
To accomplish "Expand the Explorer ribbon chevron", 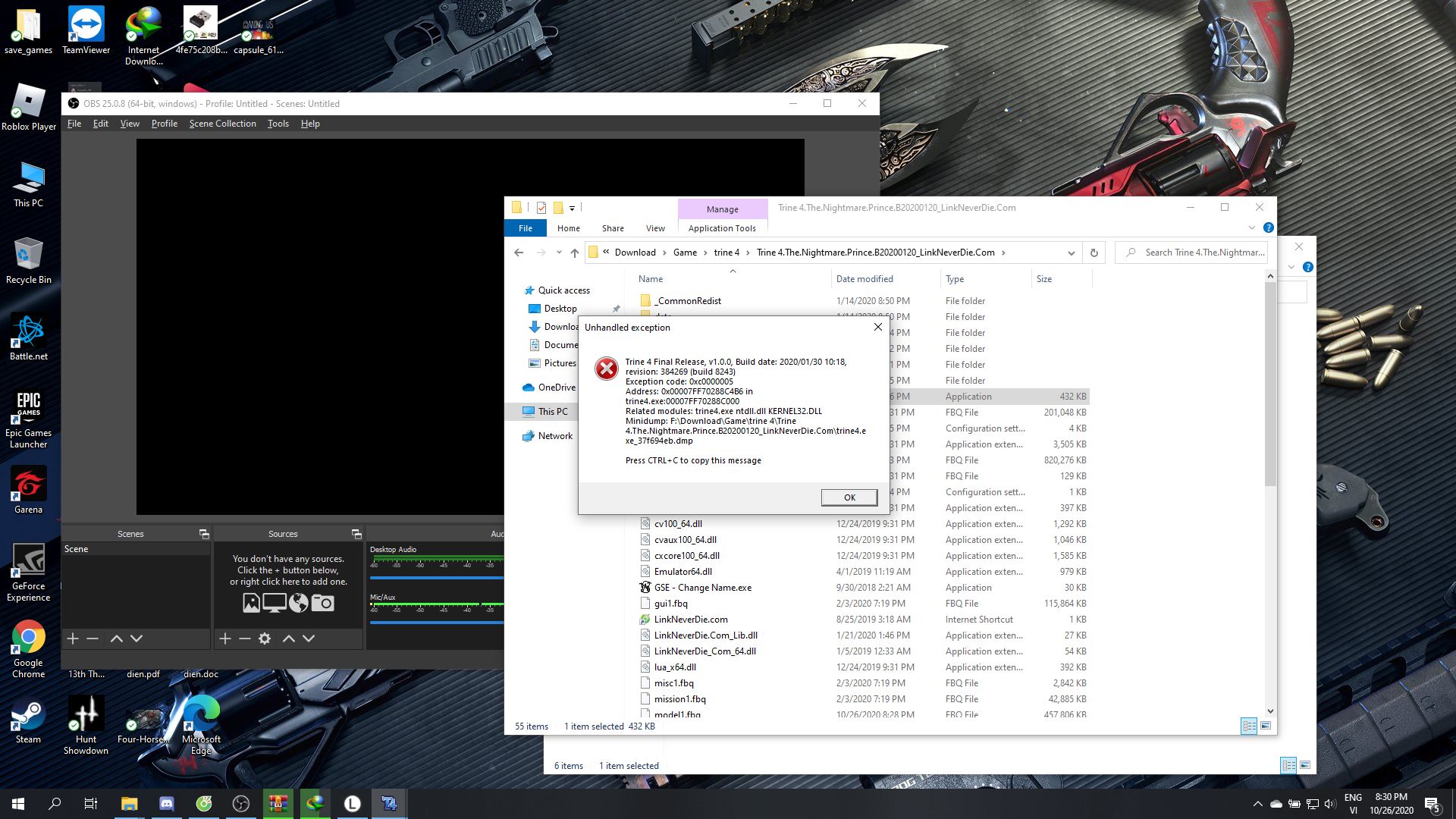I will pyautogui.click(x=1251, y=227).
